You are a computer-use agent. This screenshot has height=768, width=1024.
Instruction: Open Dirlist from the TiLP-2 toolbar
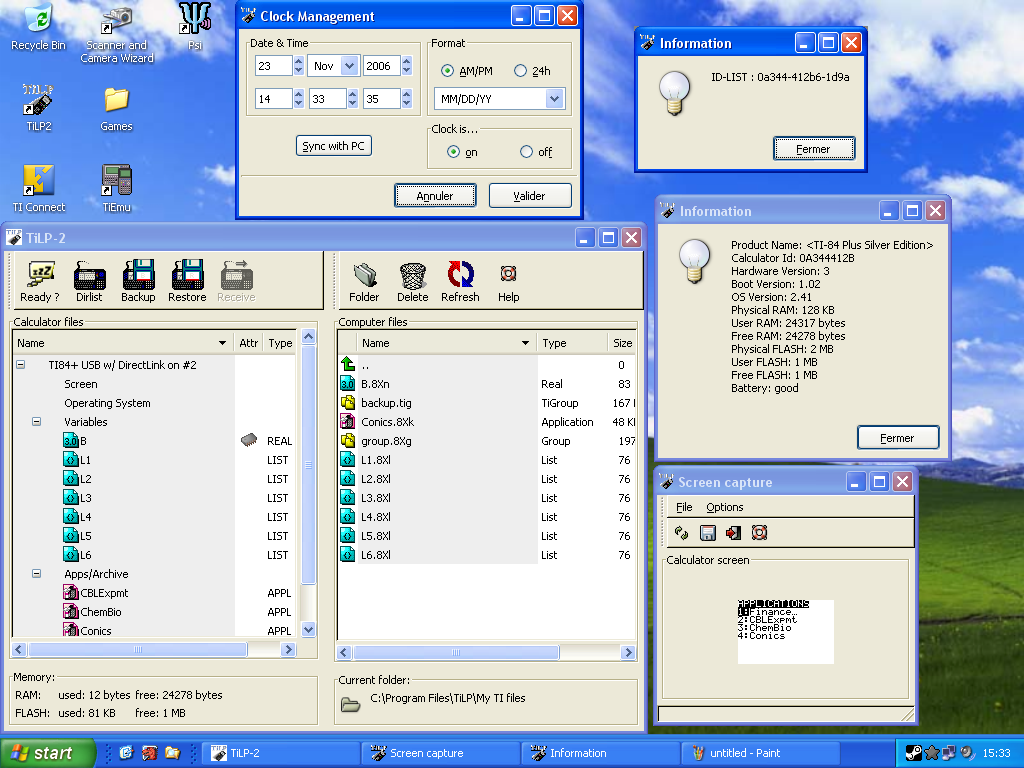[x=89, y=281]
